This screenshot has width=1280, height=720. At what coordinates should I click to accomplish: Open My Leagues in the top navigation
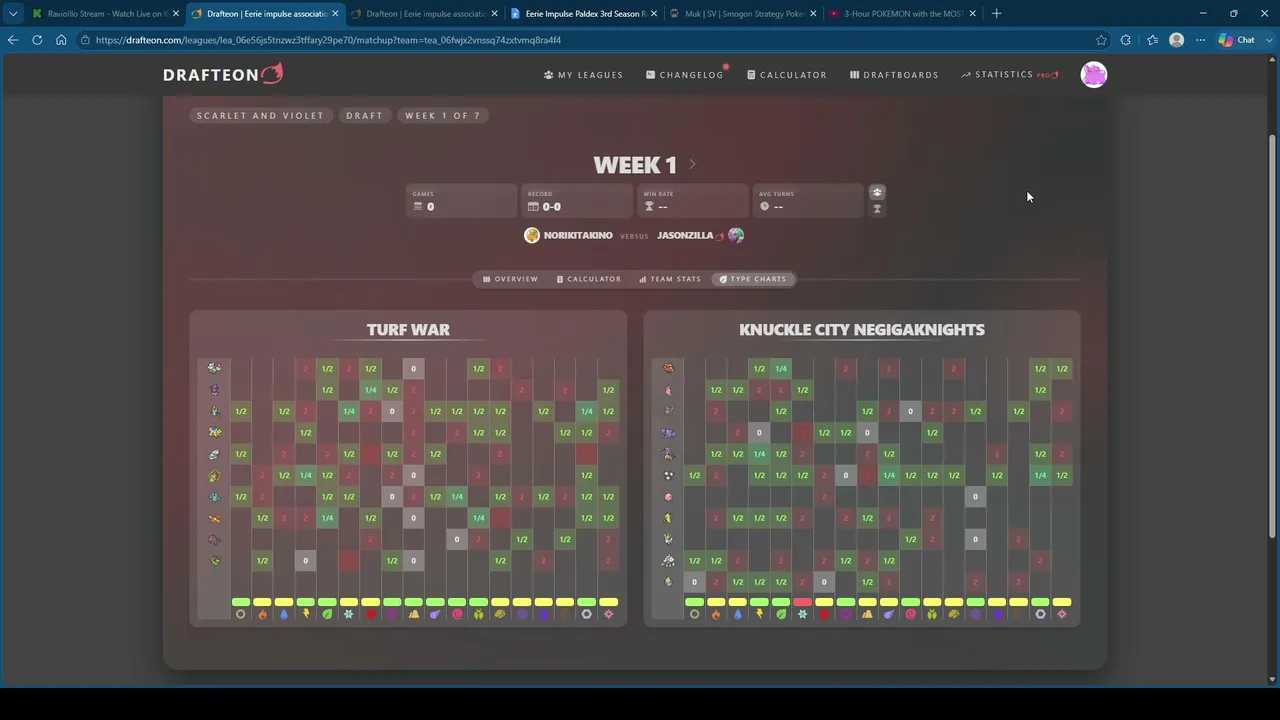click(584, 75)
